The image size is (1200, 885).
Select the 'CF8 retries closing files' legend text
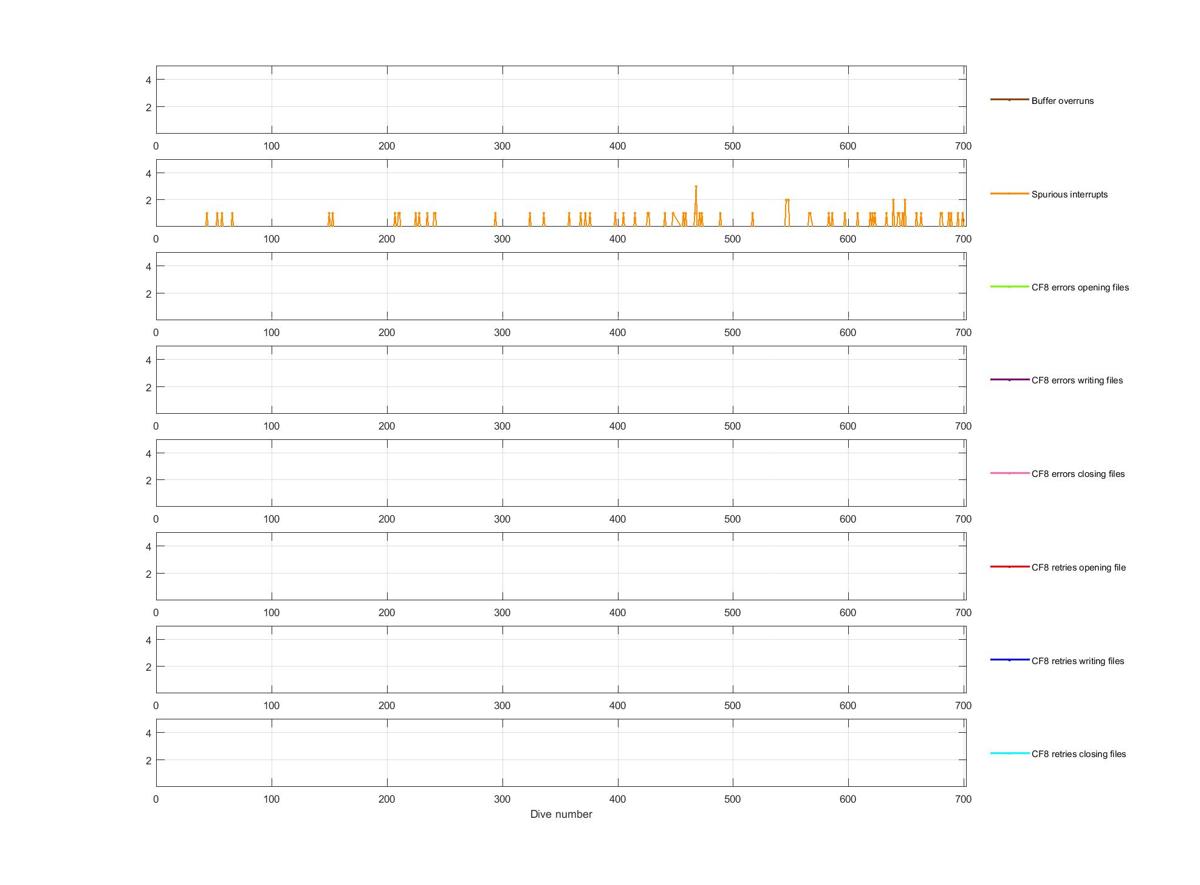point(1079,754)
